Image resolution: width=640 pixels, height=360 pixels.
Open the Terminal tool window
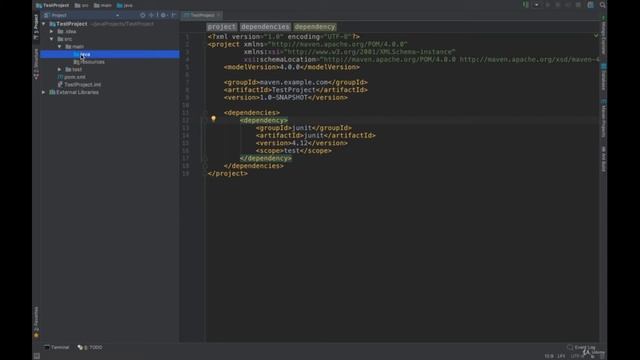point(57,347)
